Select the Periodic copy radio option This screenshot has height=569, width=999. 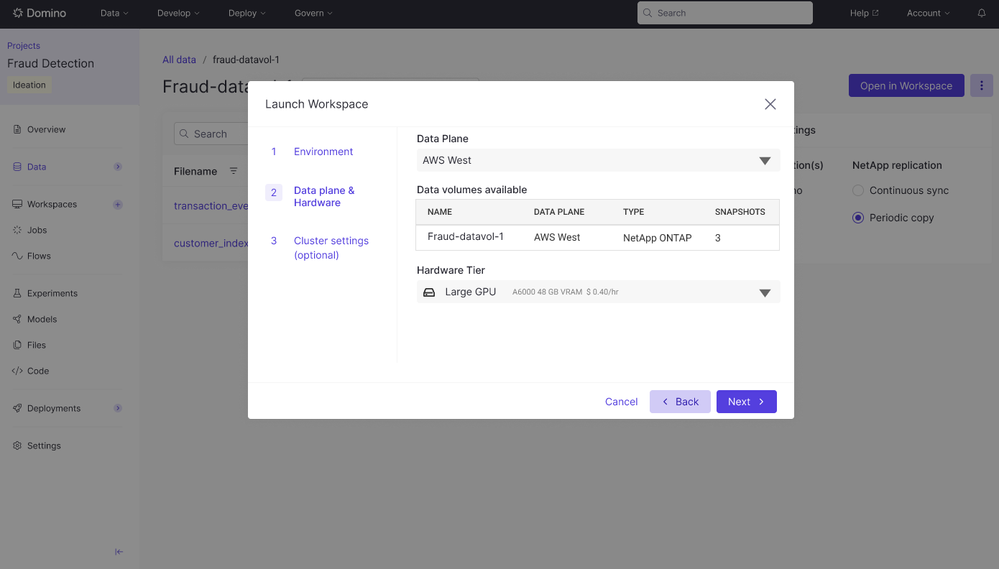[x=858, y=217]
